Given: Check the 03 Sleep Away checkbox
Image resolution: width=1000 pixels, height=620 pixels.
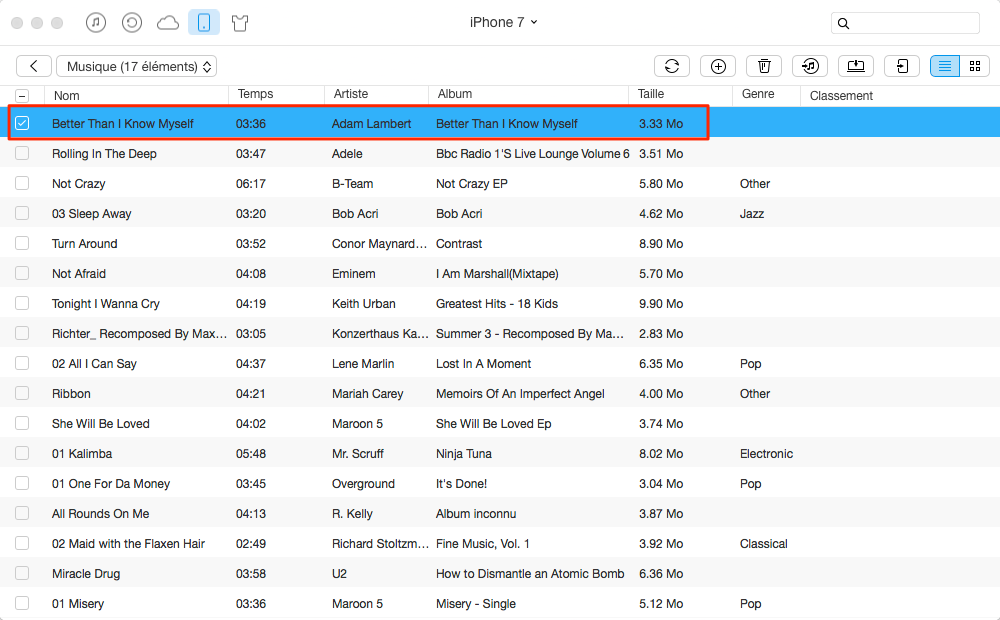Looking at the screenshot, I should tap(22, 213).
